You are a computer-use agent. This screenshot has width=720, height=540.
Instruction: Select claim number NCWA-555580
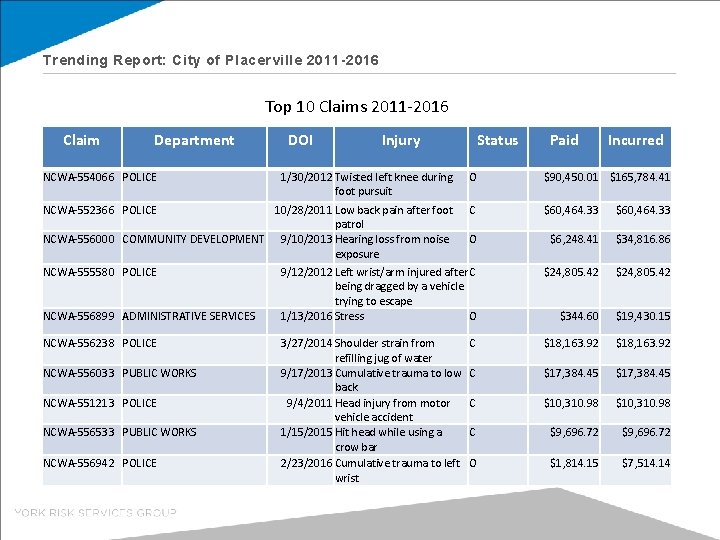(79, 272)
